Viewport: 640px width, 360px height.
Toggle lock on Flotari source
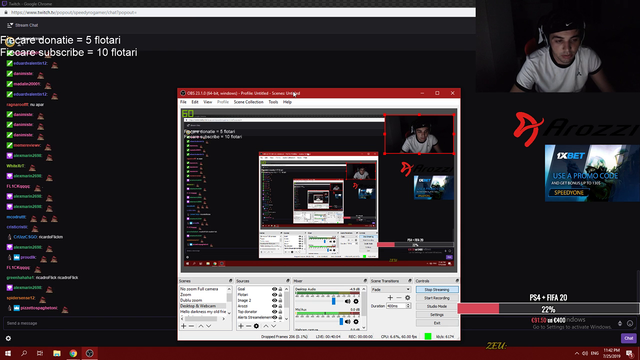[x=280, y=295]
